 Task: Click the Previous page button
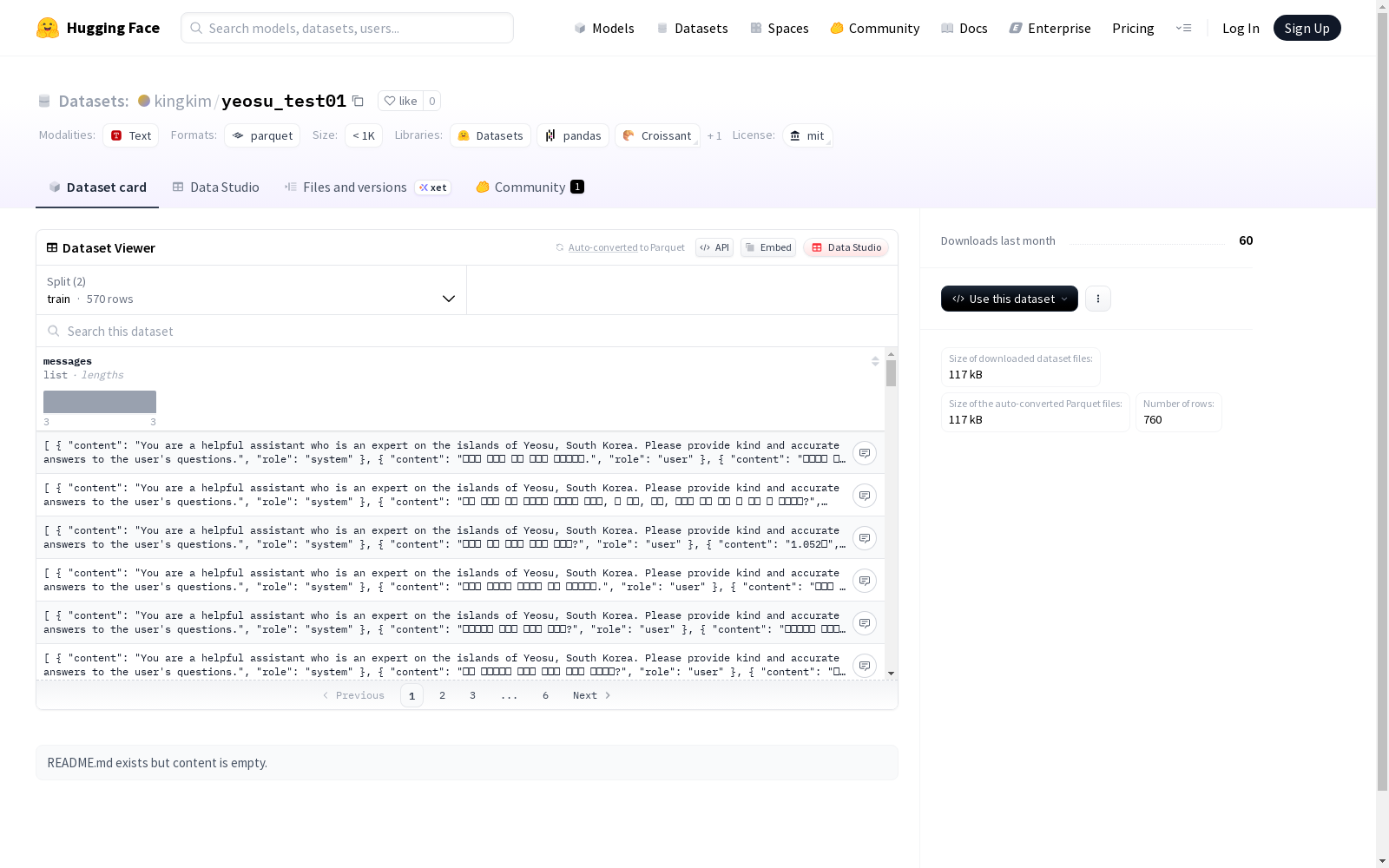click(353, 695)
